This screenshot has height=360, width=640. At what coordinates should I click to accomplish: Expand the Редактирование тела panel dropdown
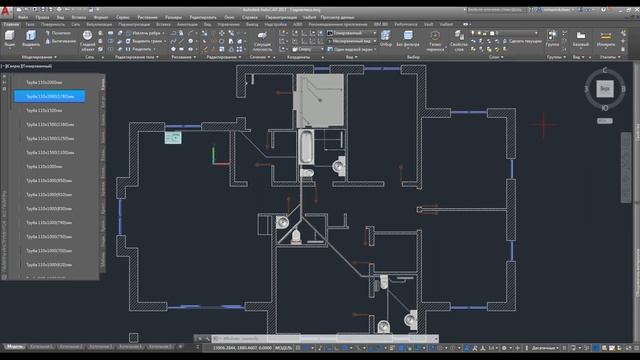pyautogui.click(x=136, y=57)
